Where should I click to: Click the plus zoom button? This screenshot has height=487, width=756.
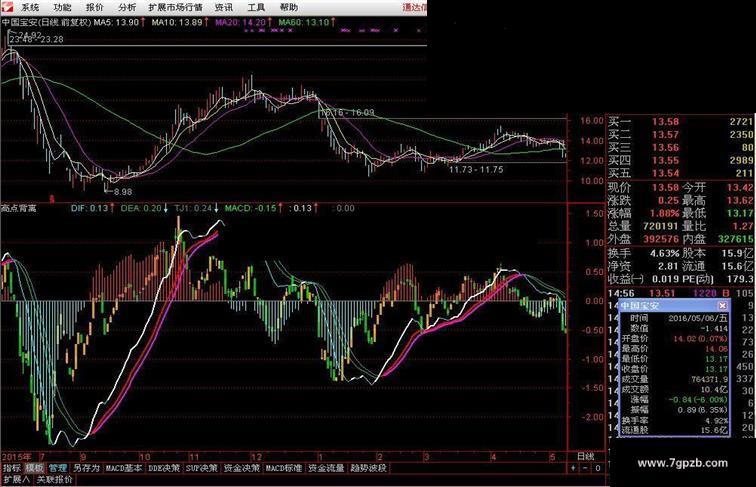pos(573,468)
